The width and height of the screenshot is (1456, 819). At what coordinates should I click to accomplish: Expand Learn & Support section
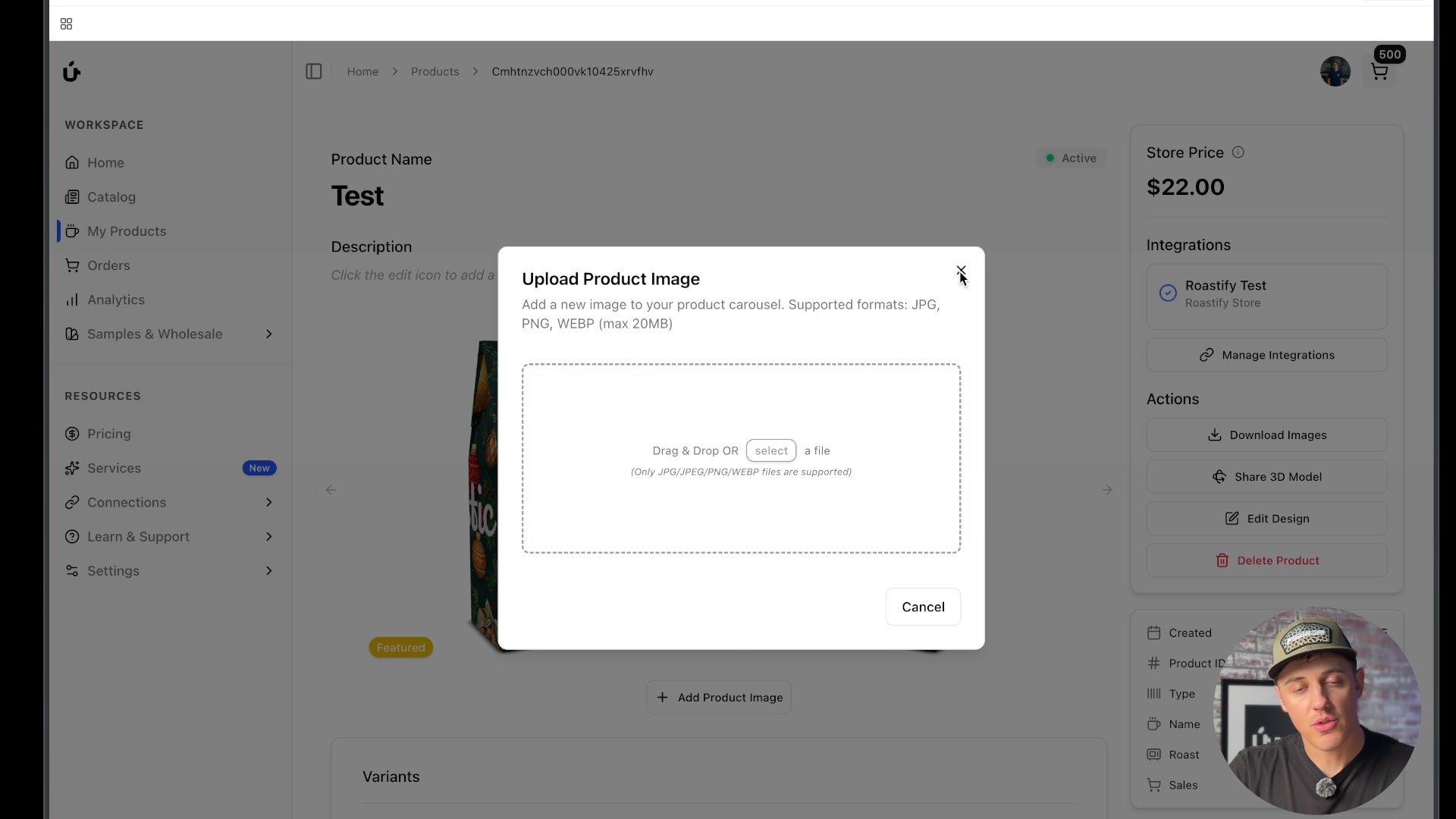[268, 537]
